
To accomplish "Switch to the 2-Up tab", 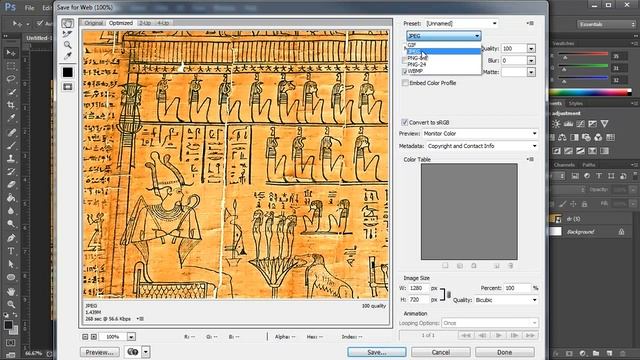I will (145, 23).
